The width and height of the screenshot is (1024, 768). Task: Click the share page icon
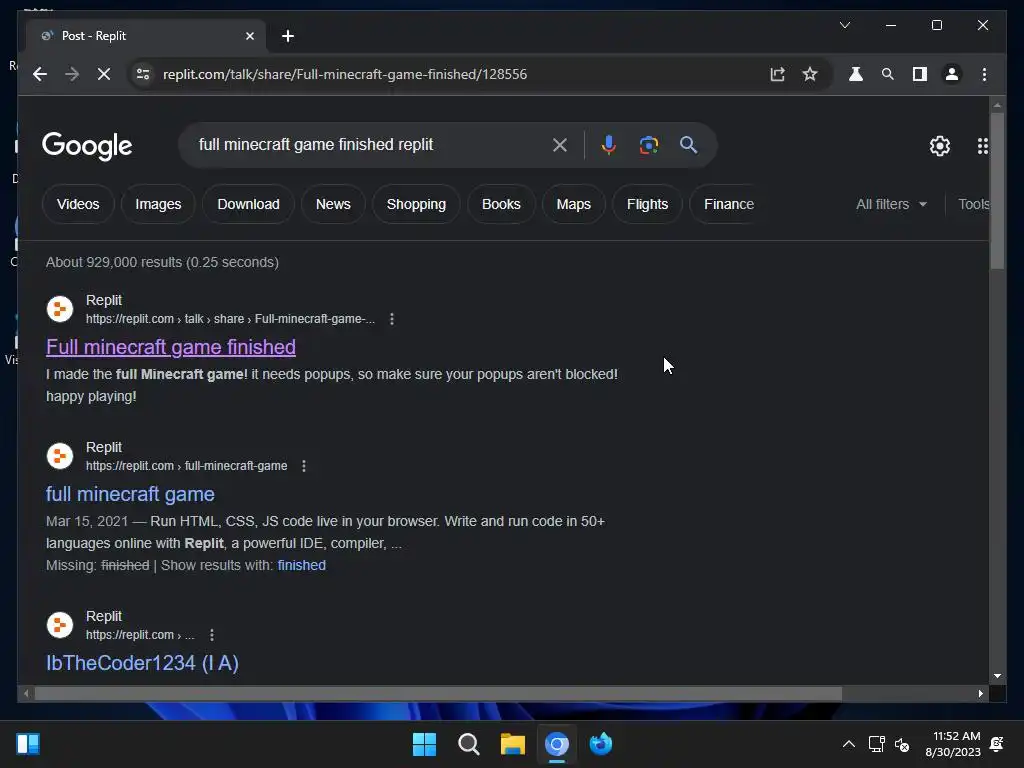click(x=777, y=74)
